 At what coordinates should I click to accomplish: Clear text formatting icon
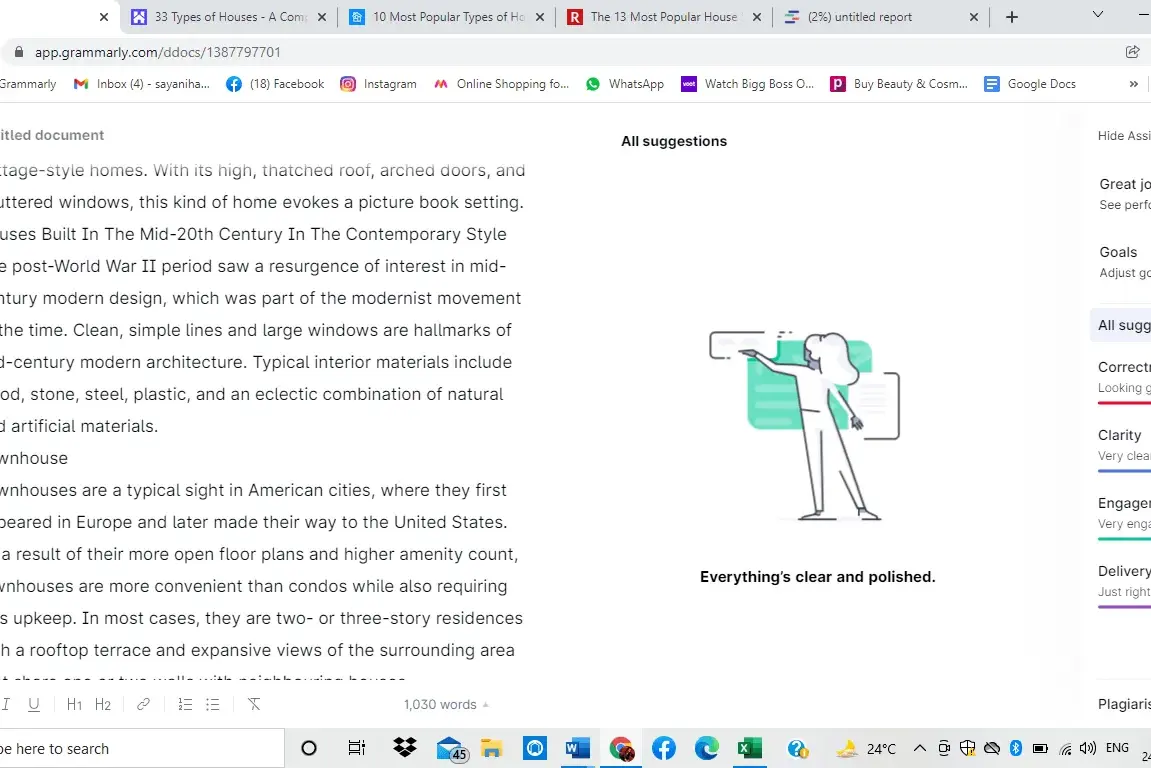[254, 704]
